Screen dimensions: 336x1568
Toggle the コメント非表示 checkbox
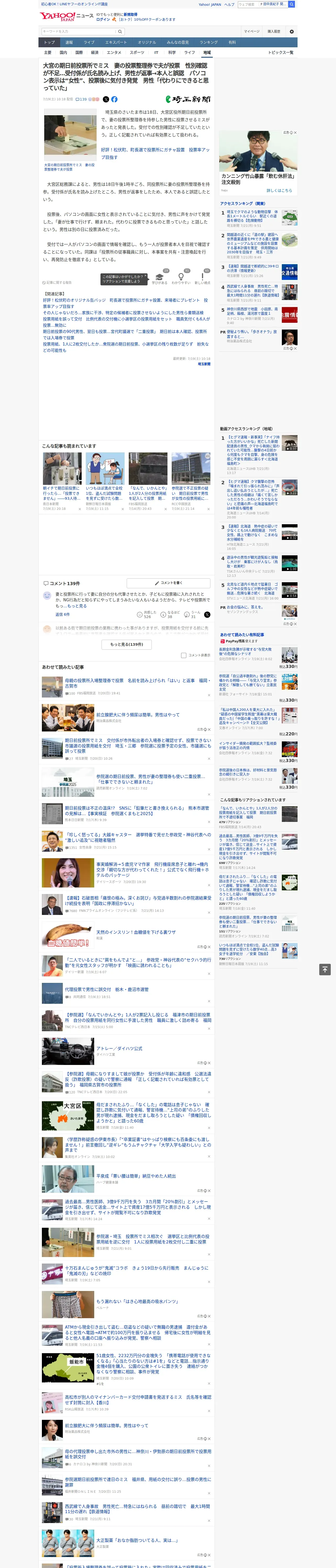pos(183,656)
